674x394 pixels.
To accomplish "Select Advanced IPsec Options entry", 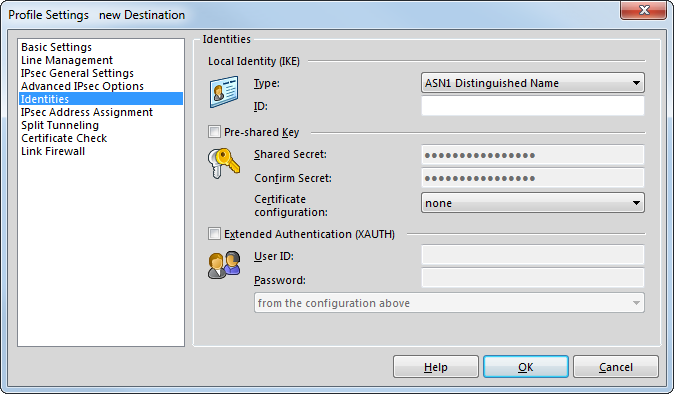I will [82, 86].
